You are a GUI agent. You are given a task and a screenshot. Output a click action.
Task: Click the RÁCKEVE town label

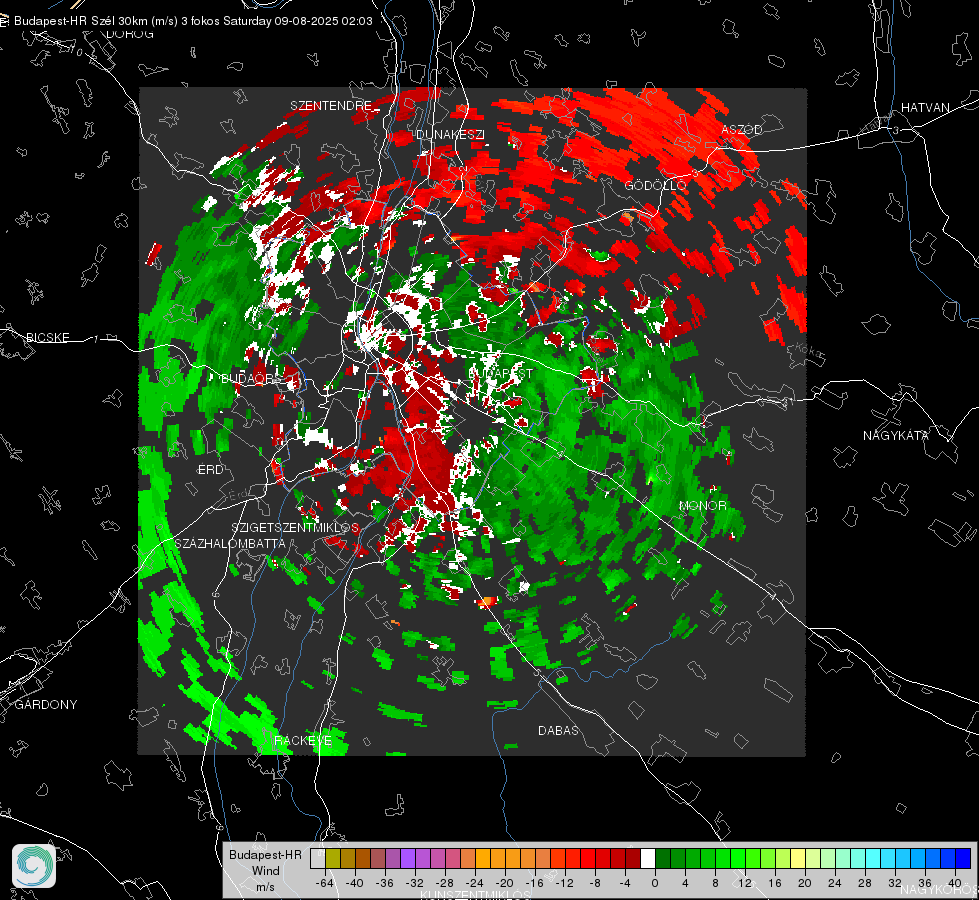coord(303,740)
